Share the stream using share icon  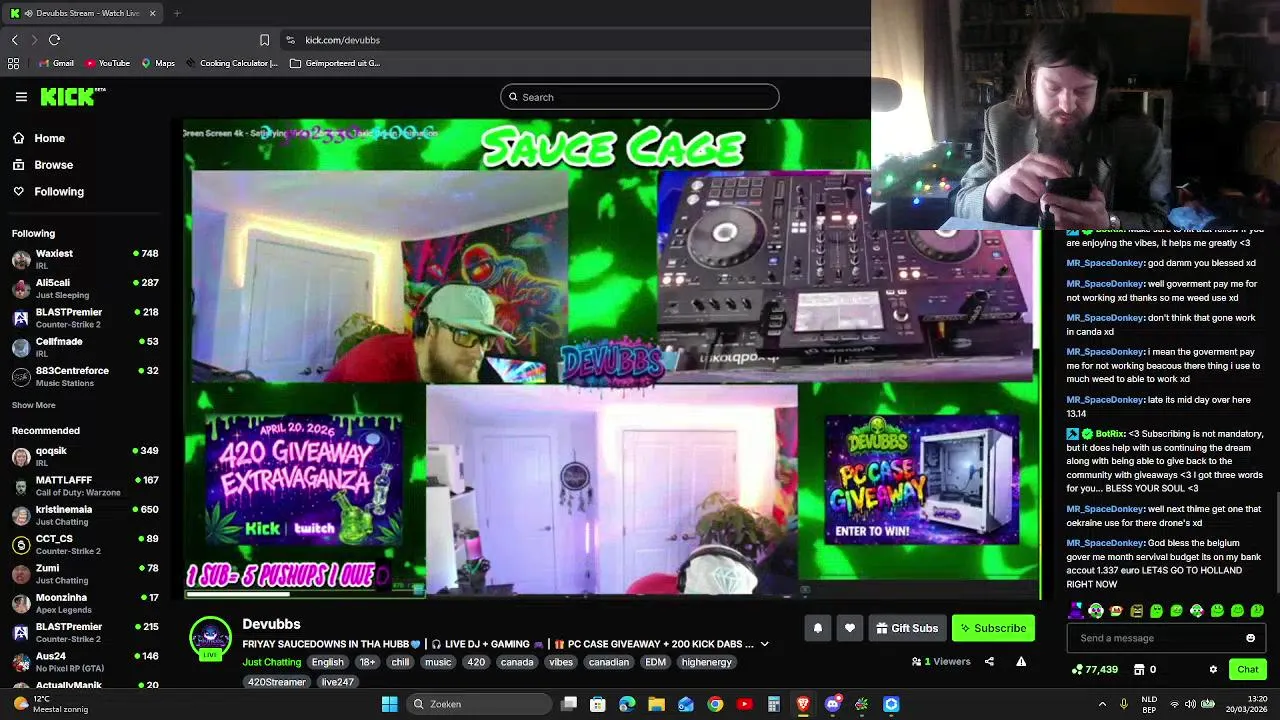pyautogui.click(x=989, y=661)
